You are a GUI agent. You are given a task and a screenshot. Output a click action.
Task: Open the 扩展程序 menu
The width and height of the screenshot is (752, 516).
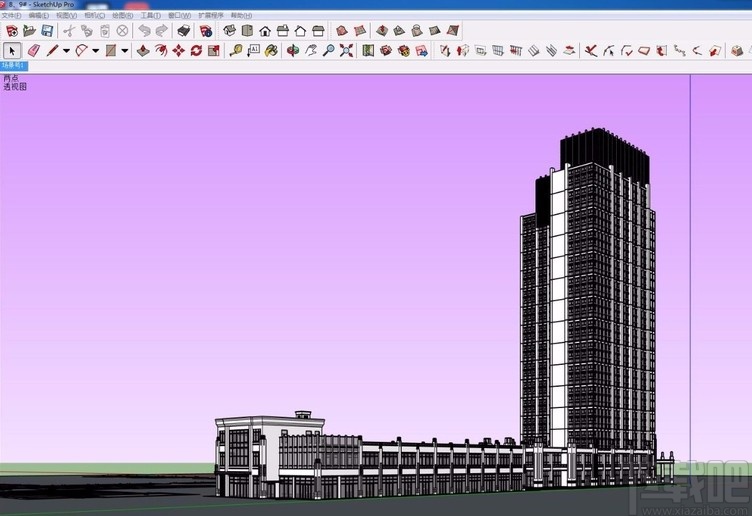[211, 15]
